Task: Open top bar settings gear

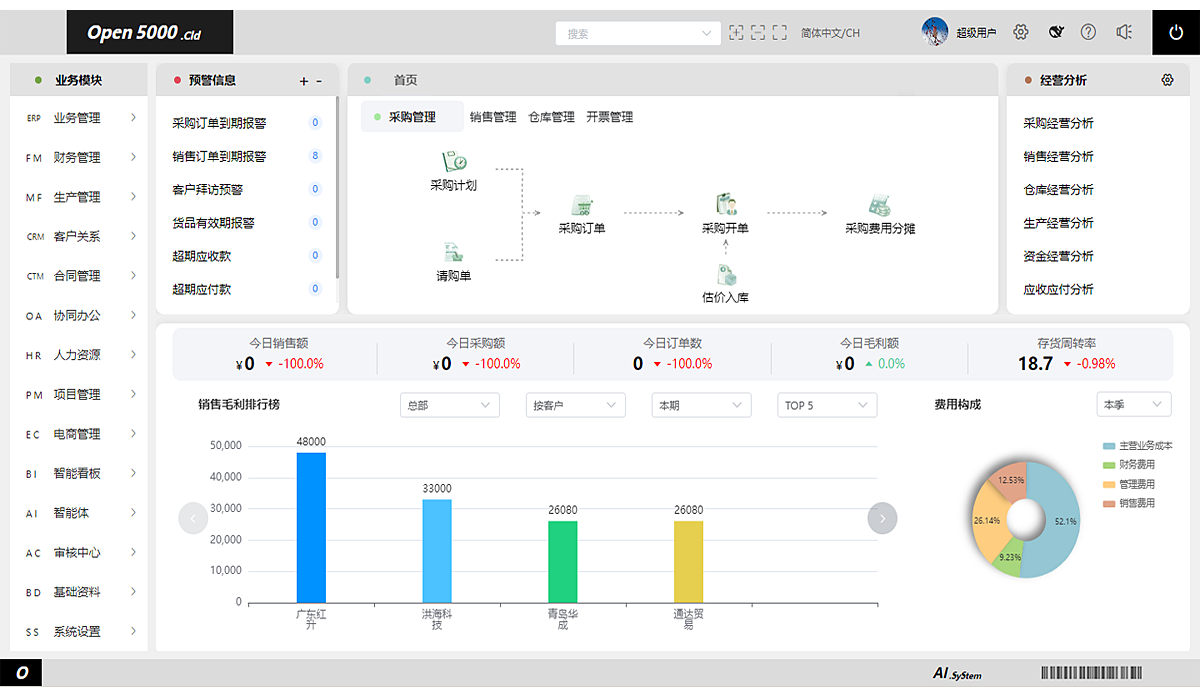Action: (1021, 32)
